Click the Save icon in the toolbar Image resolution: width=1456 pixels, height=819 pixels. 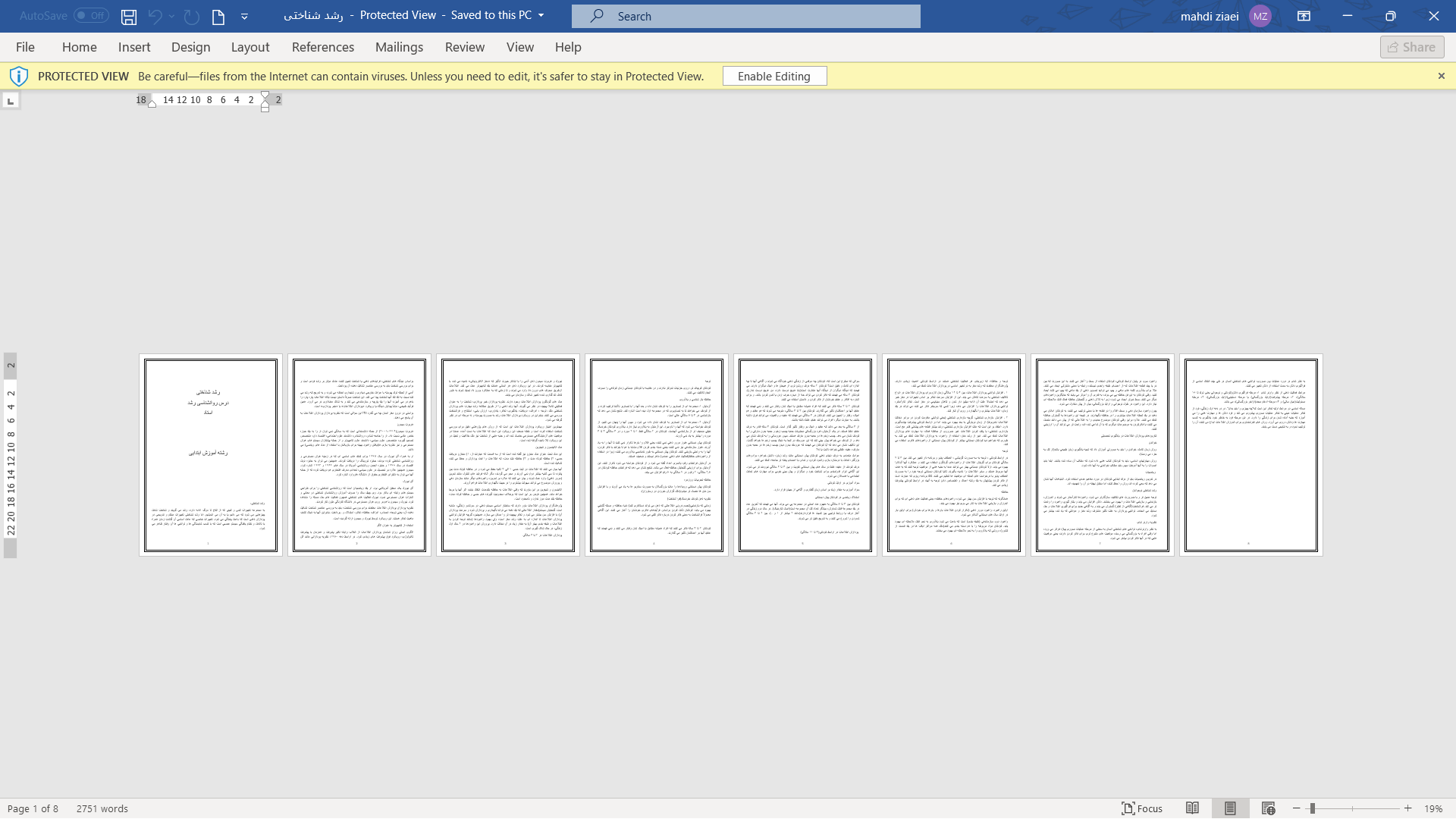coord(128,16)
